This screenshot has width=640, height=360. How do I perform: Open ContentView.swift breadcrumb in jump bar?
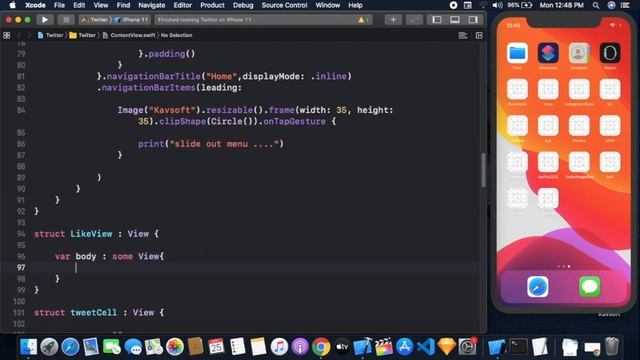[x=129, y=36]
